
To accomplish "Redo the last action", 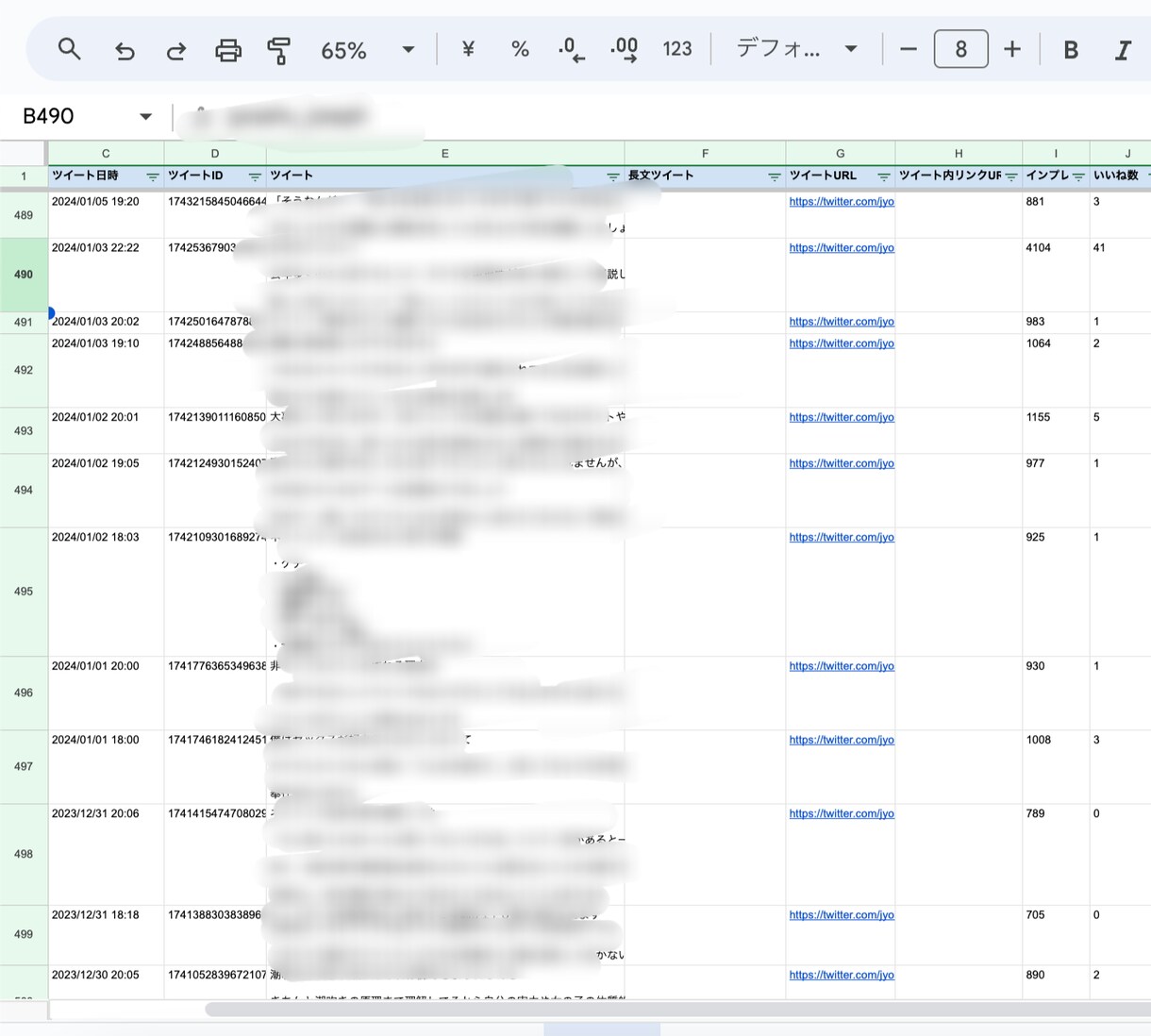I will (x=176, y=50).
